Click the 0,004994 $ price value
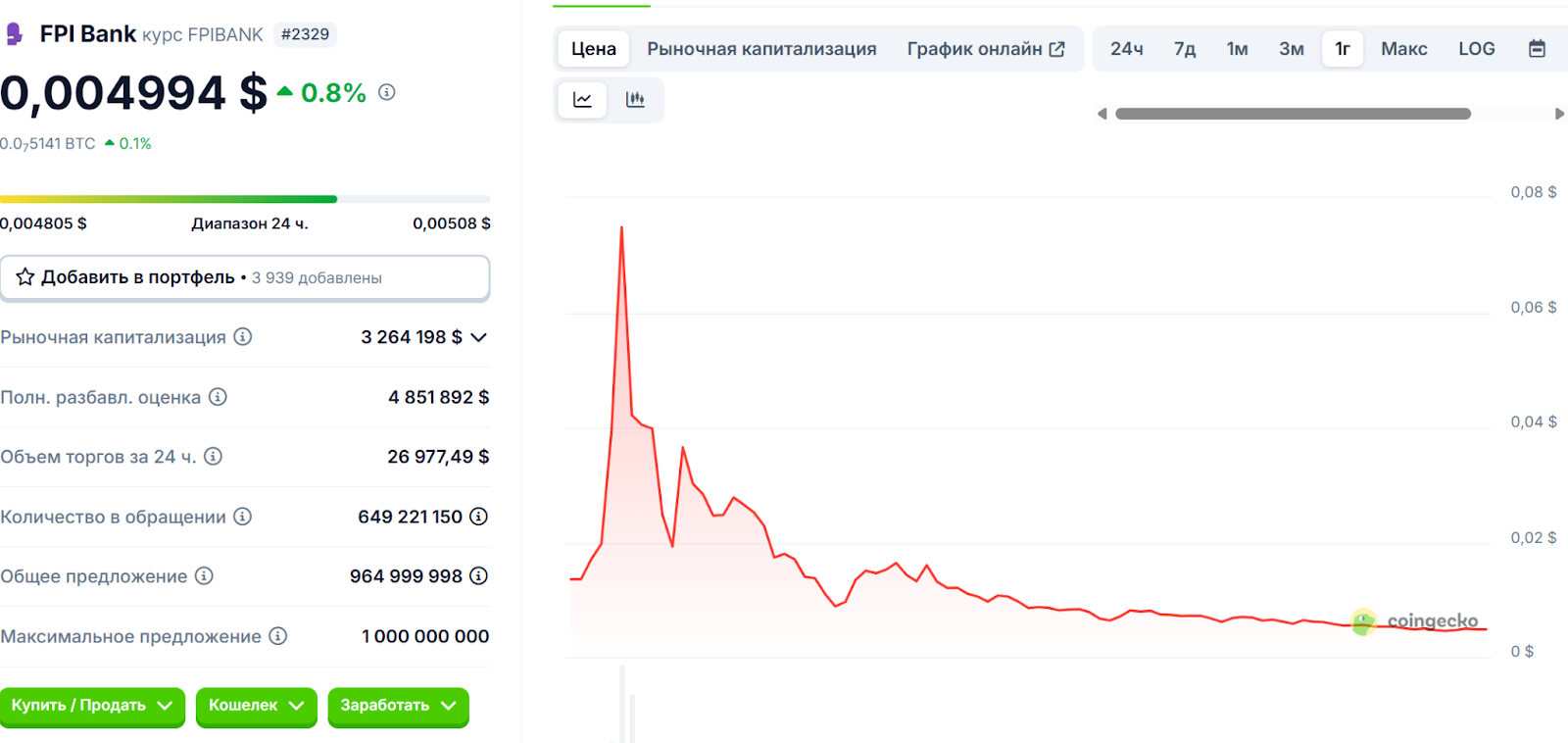Screen dimensions: 1568x743 (133, 93)
